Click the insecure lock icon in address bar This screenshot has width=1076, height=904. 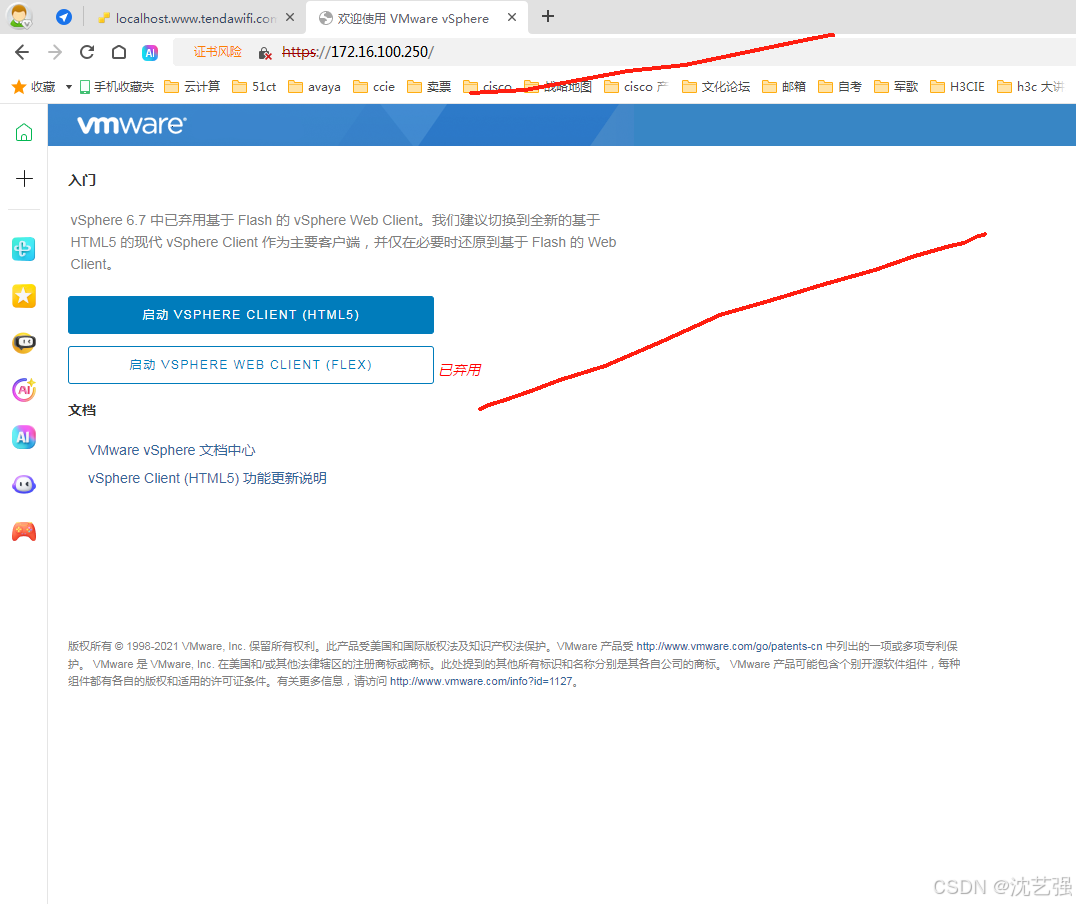265,53
